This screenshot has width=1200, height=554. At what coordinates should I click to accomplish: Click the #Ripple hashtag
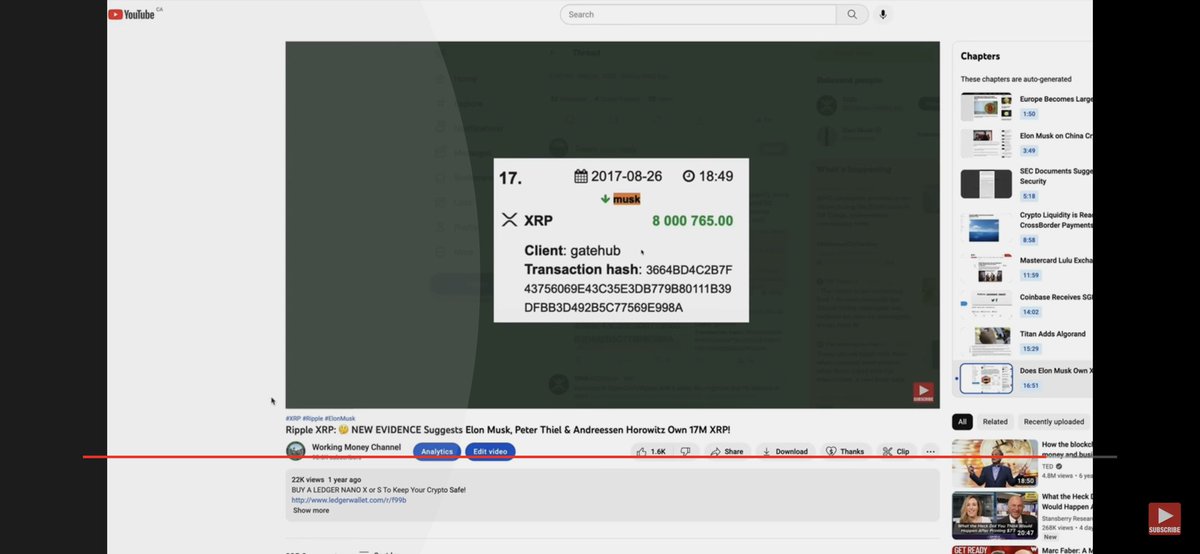(x=313, y=418)
